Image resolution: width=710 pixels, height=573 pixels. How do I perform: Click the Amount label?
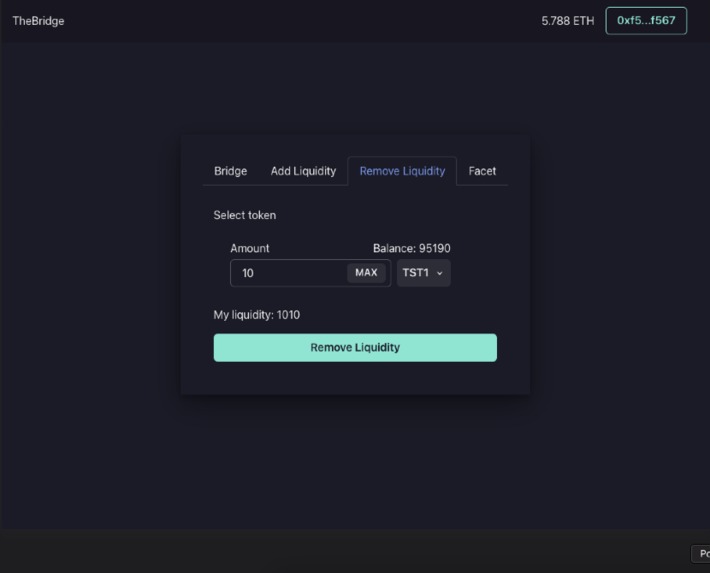tap(249, 248)
